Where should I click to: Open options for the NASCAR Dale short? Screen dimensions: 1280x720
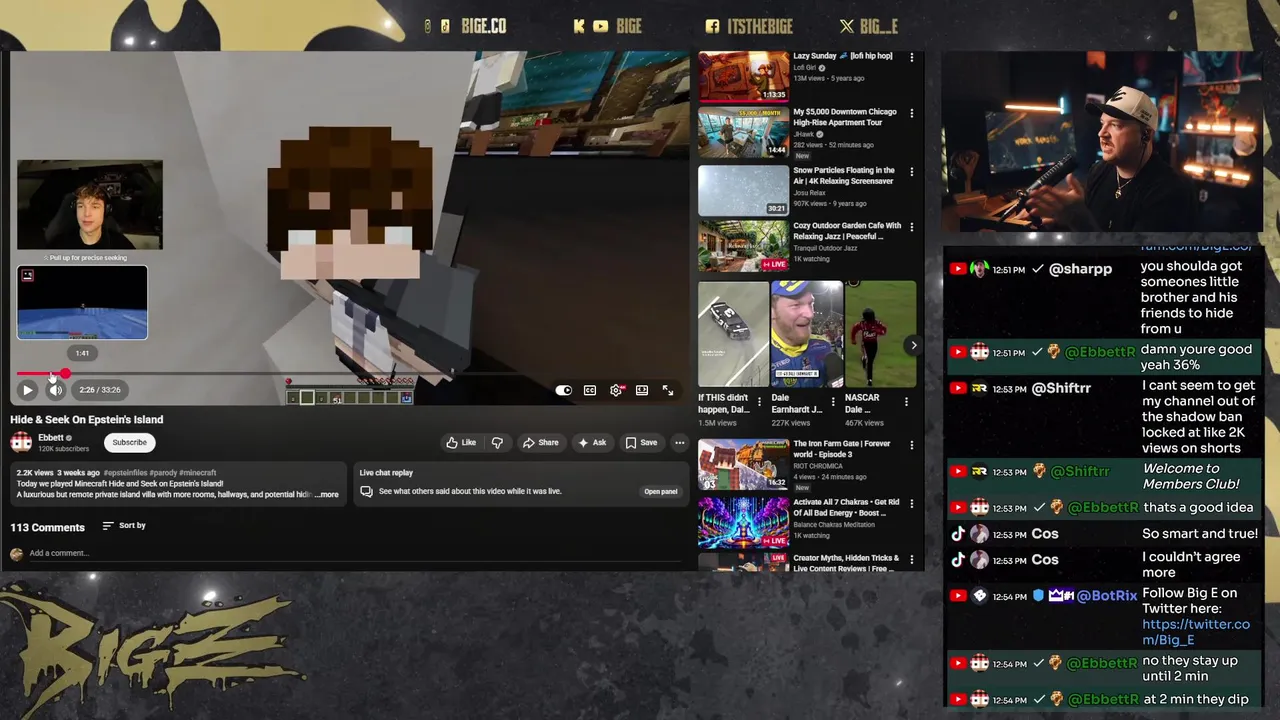(x=906, y=401)
